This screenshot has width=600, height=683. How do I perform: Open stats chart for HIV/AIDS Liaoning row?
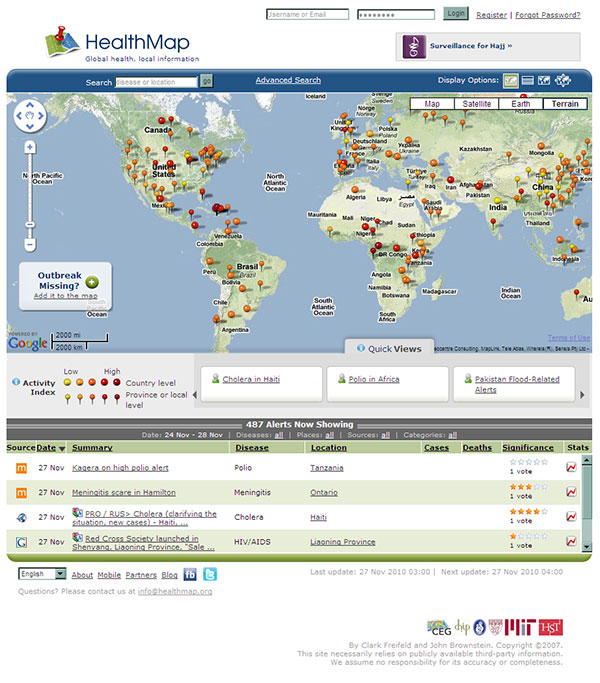571,541
